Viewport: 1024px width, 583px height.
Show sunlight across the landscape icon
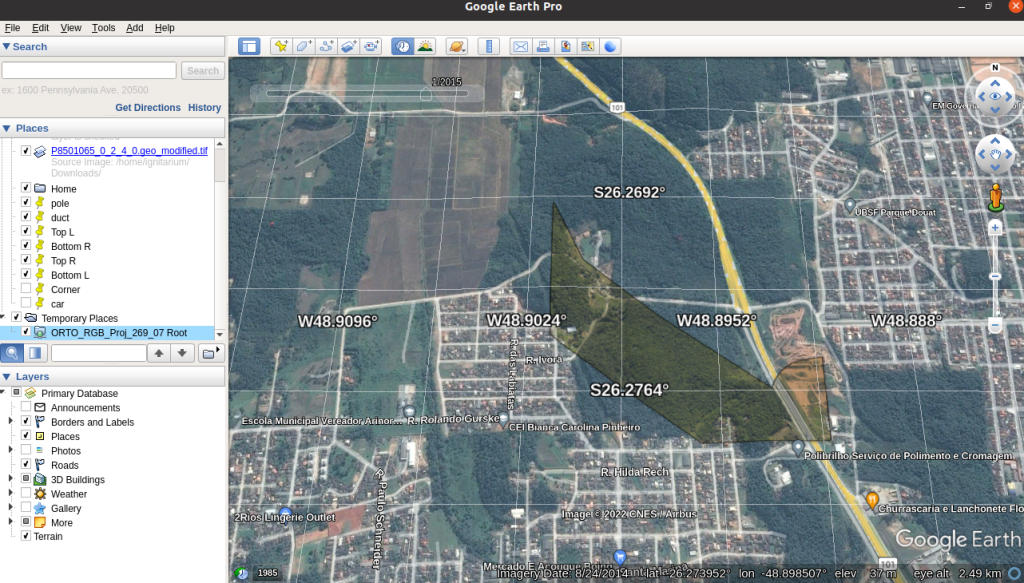click(x=425, y=46)
